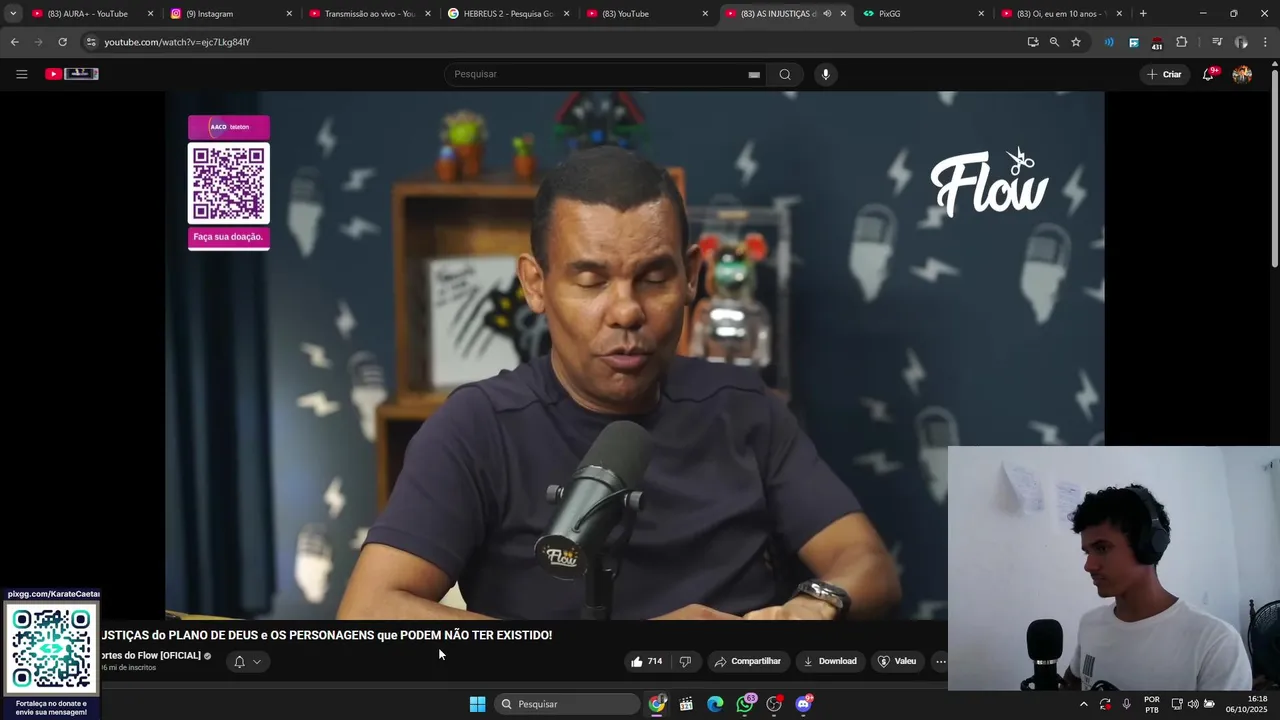Open the extension showing badge 431
This screenshot has width=1280, height=720.
(1157, 43)
